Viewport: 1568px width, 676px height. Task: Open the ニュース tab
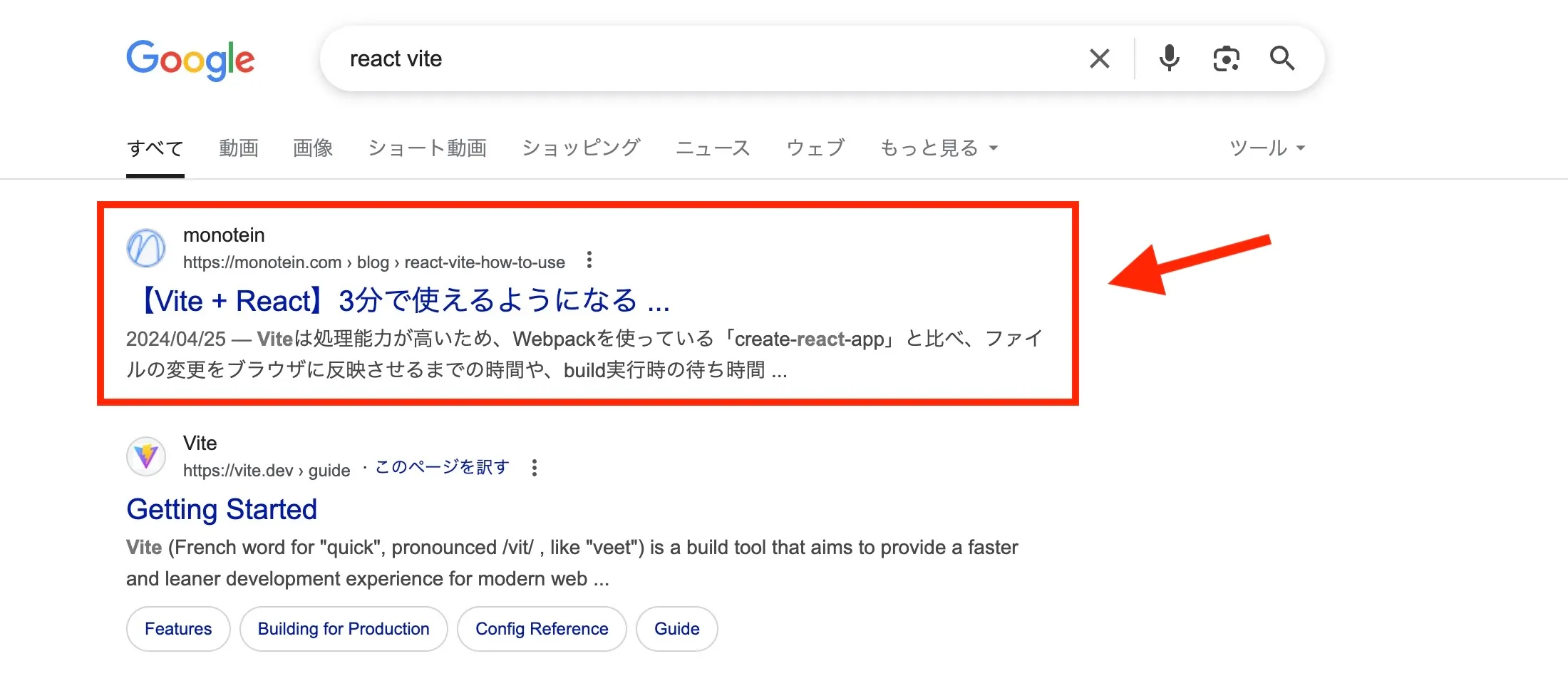pyautogui.click(x=713, y=148)
